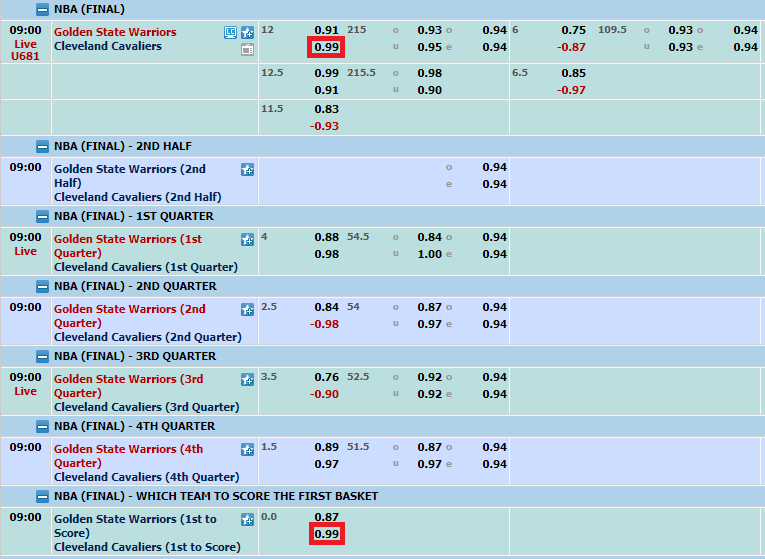Bet over 215 at 0.93

pos(429,30)
